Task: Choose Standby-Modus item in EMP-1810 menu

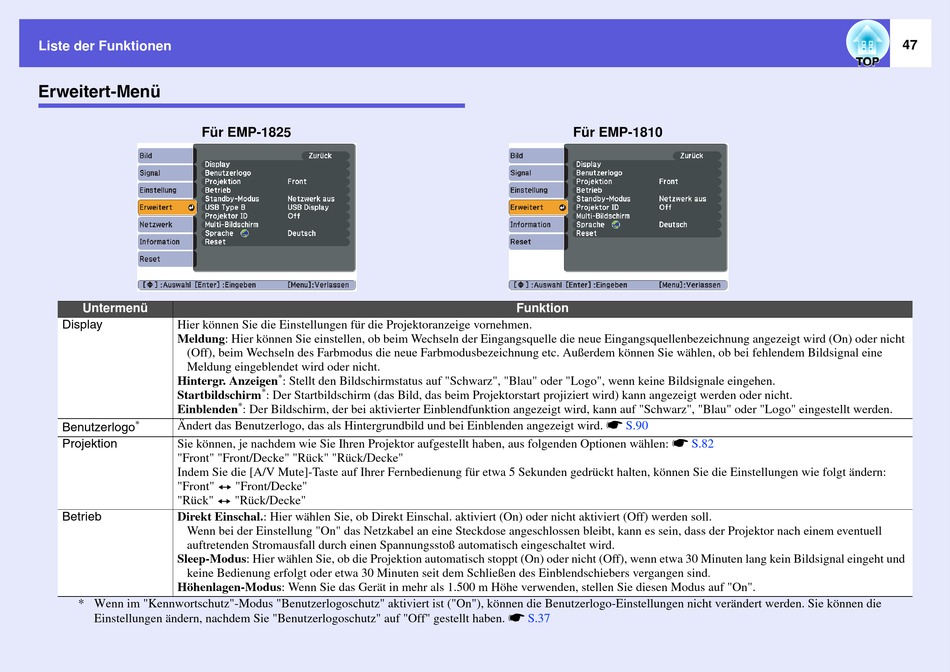Action: point(603,199)
